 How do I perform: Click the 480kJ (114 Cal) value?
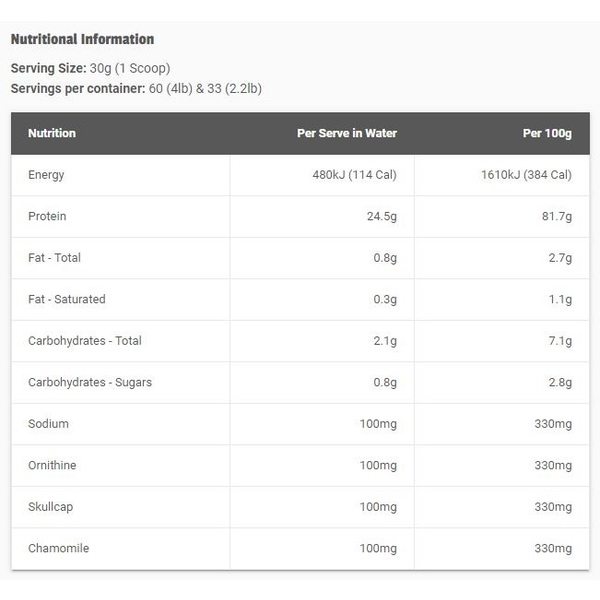pos(354,175)
